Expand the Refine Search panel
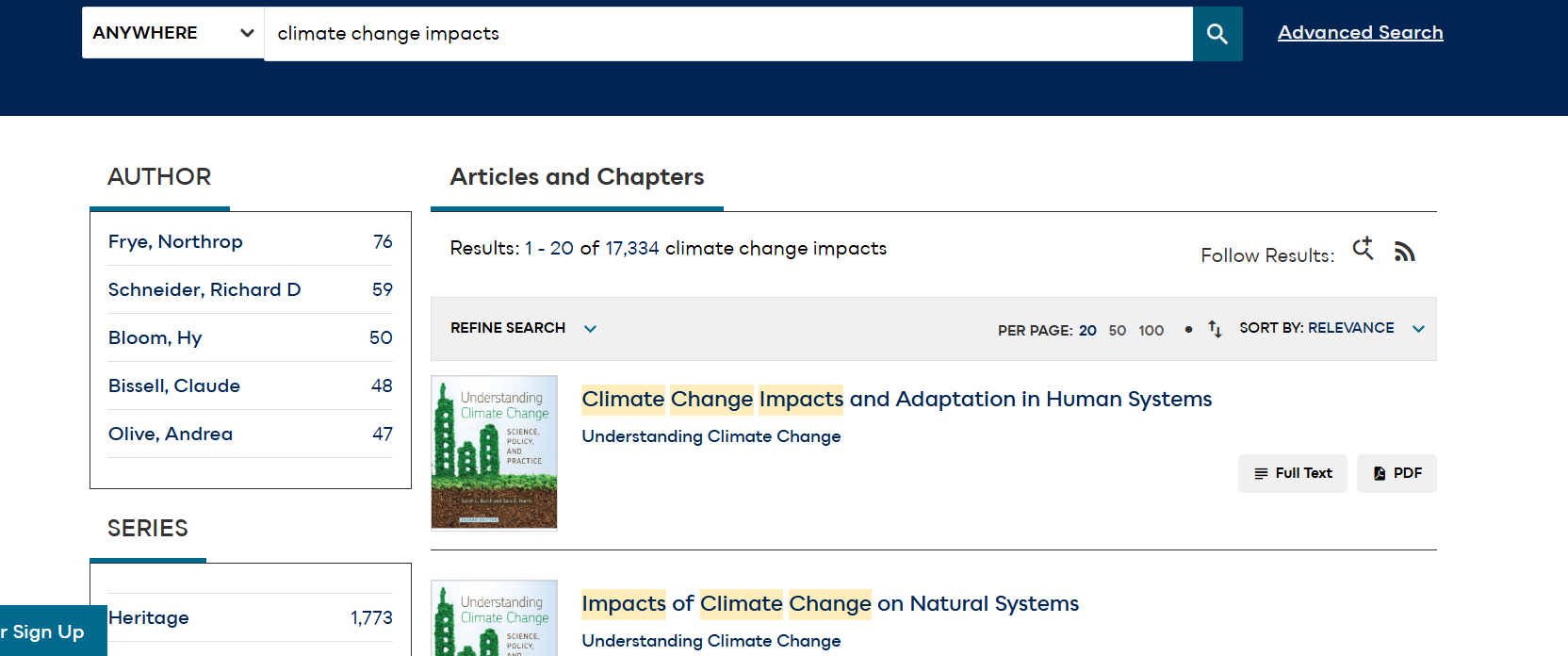Screen dimensions: 1568x656 (523, 328)
